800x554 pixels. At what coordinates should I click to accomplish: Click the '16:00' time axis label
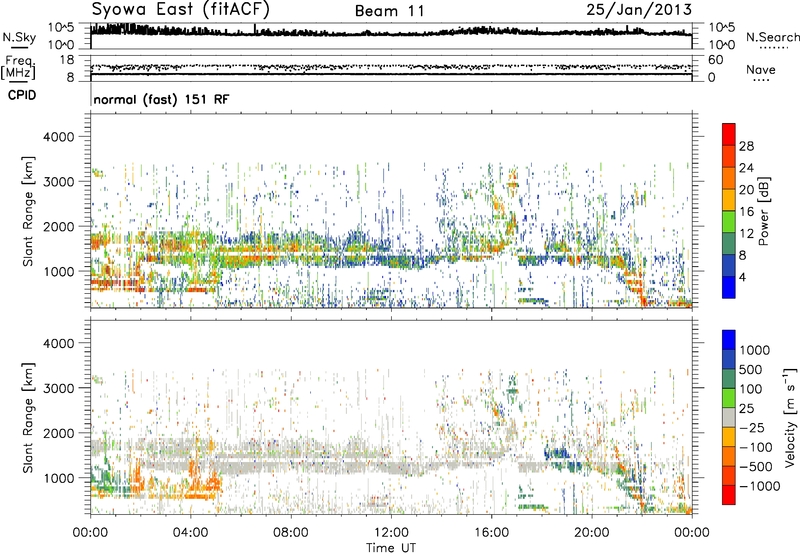[491, 533]
